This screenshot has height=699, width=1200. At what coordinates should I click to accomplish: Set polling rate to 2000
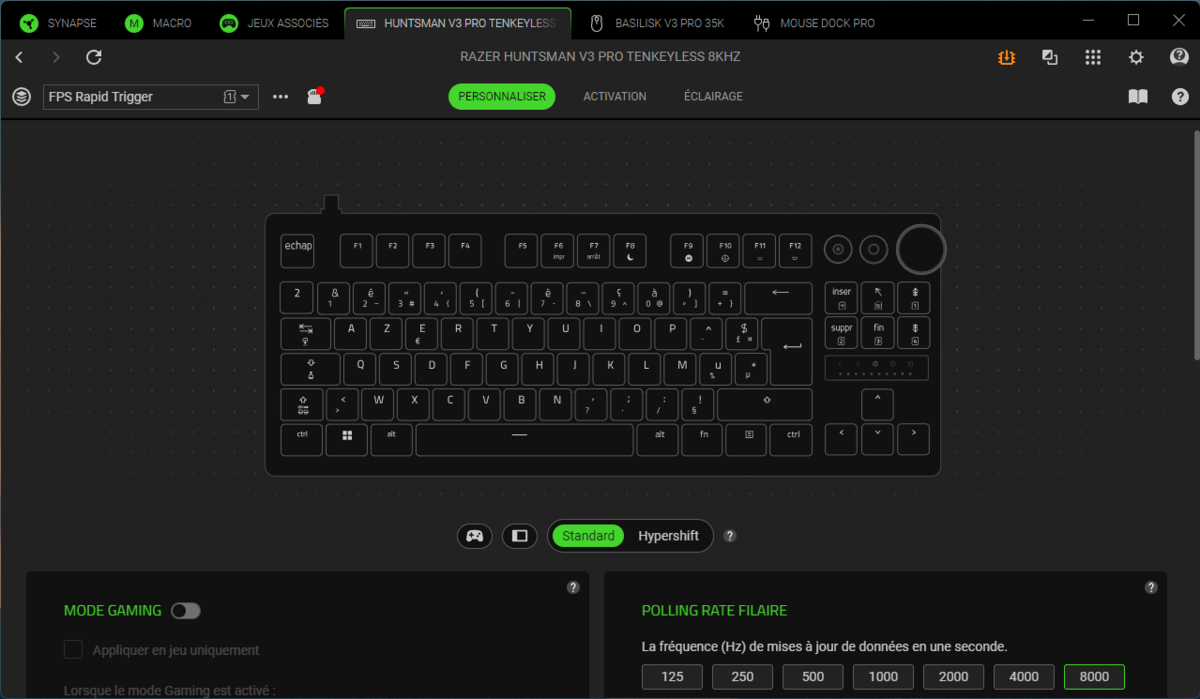pyautogui.click(x=954, y=677)
